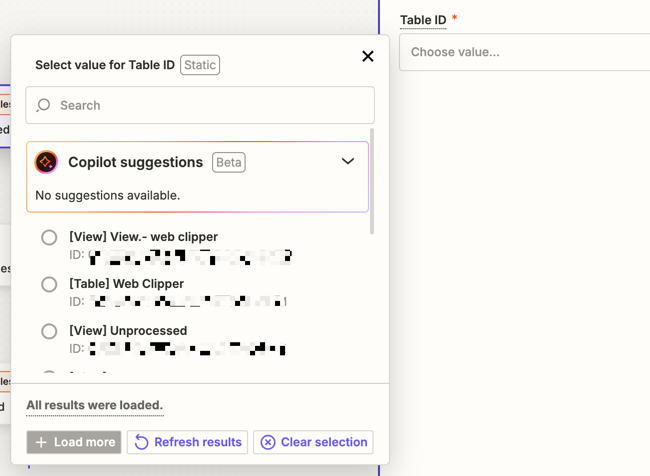
Task: Choose the [View] Unprocessed radio option
Action: click(x=49, y=332)
